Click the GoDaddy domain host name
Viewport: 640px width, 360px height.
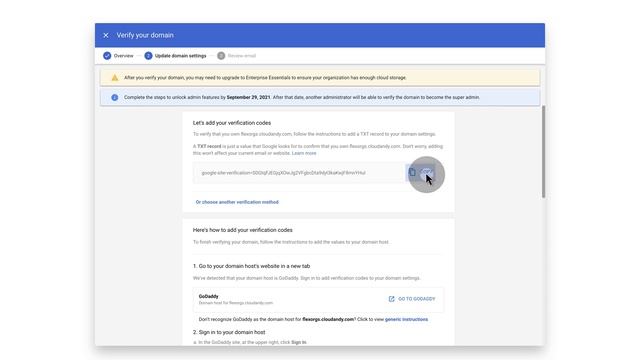pos(209,296)
